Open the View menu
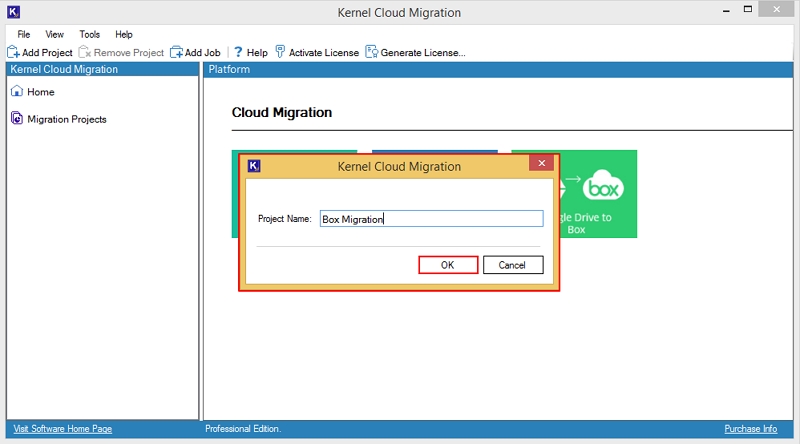This screenshot has height=444, width=800. click(x=54, y=34)
